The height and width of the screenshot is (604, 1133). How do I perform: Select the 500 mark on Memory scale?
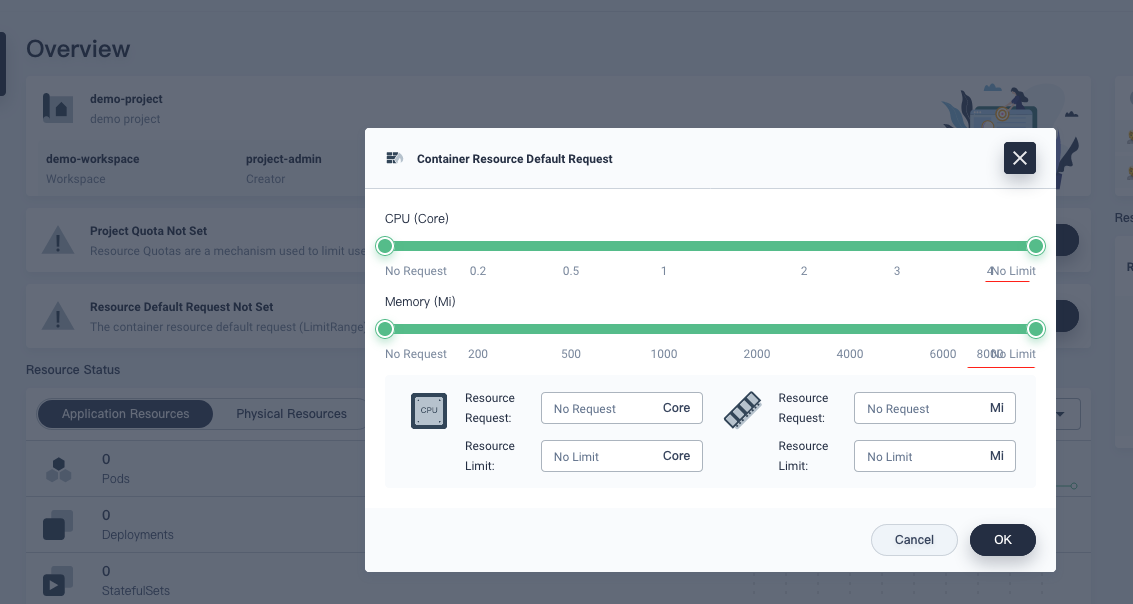pos(571,354)
